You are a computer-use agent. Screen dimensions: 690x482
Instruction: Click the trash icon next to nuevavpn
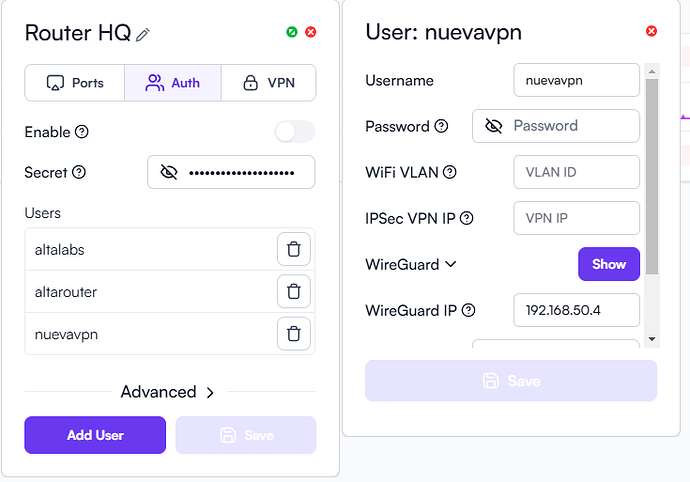[294, 334]
